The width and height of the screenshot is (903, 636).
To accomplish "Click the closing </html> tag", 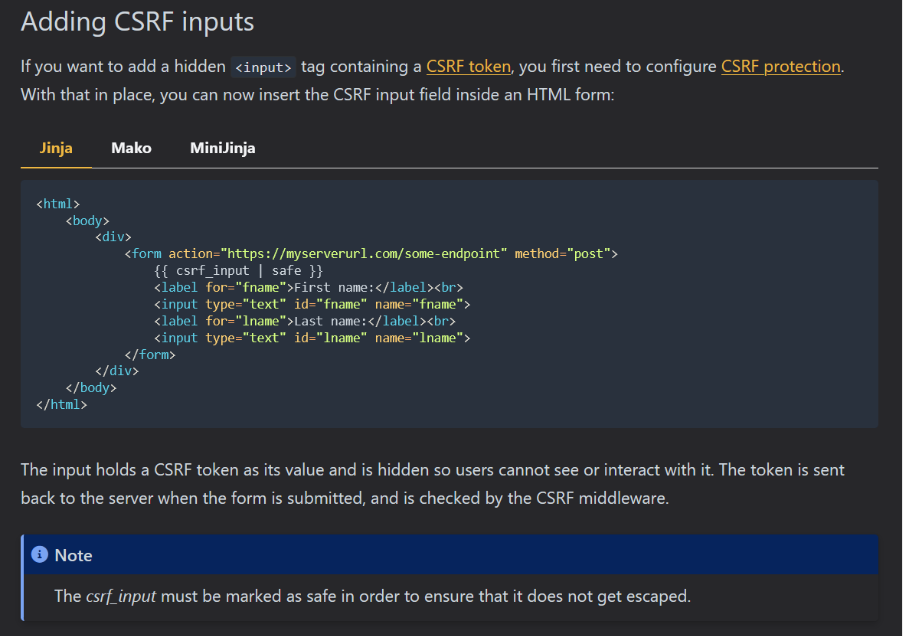I will [62, 405].
